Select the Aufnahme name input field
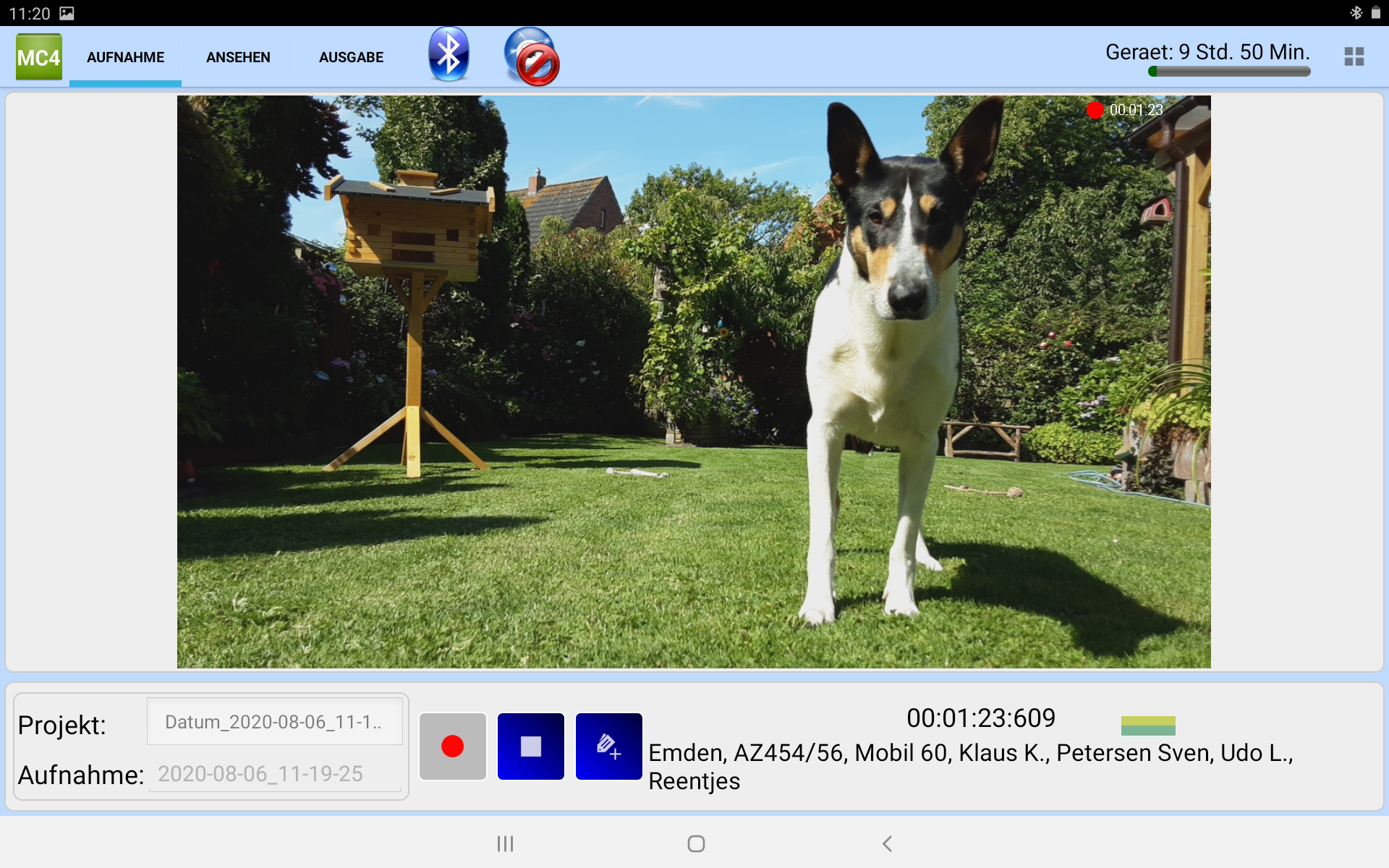 [x=275, y=774]
